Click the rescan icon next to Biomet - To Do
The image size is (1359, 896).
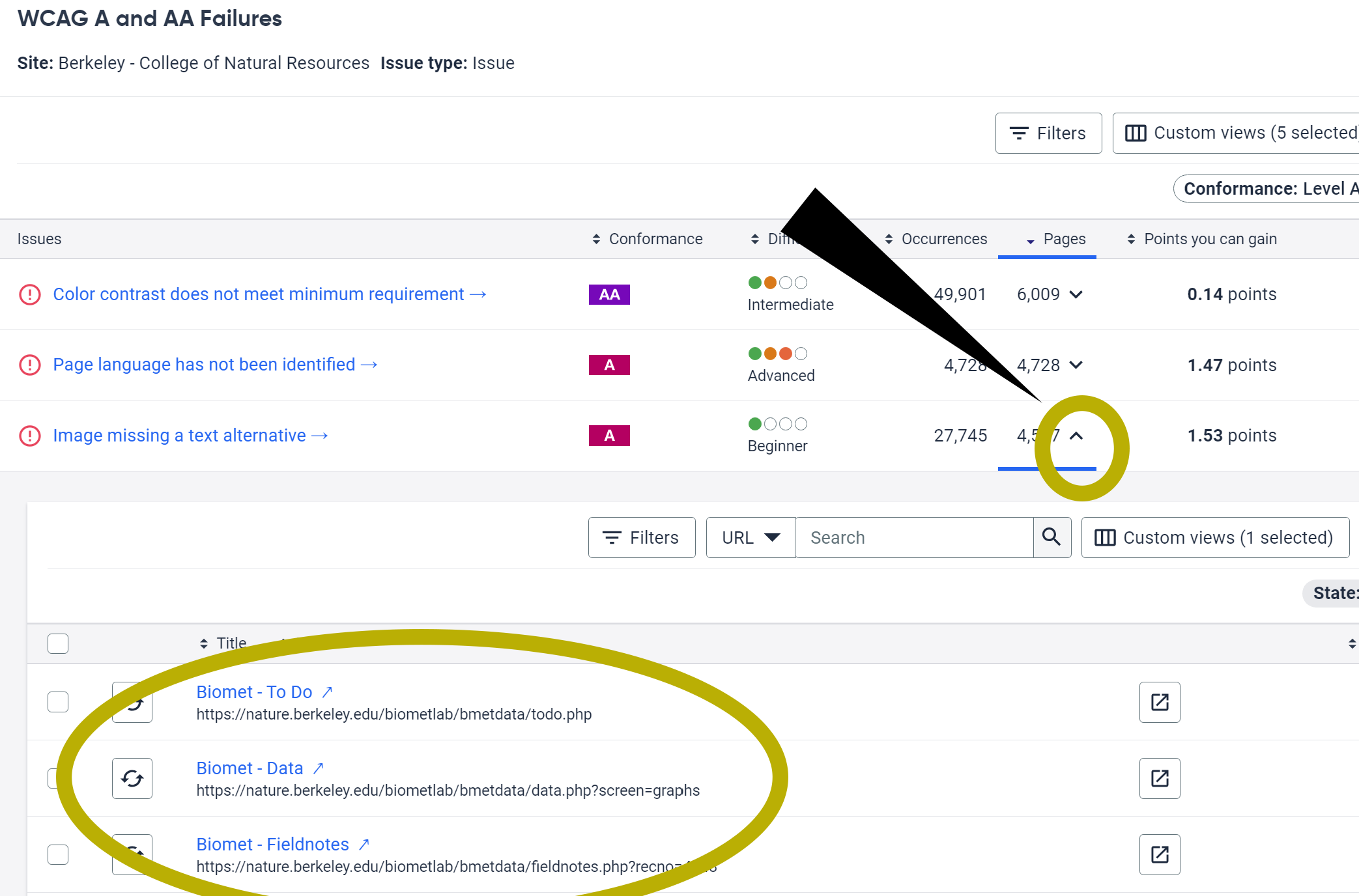(132, 703)
